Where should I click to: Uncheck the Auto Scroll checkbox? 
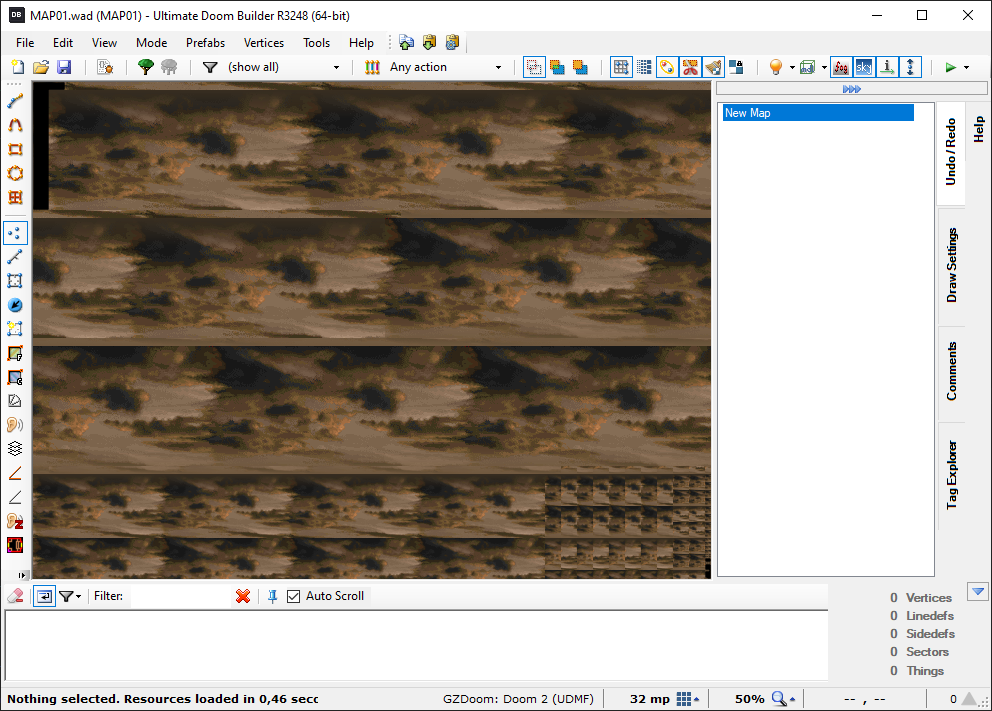[293, 596]
